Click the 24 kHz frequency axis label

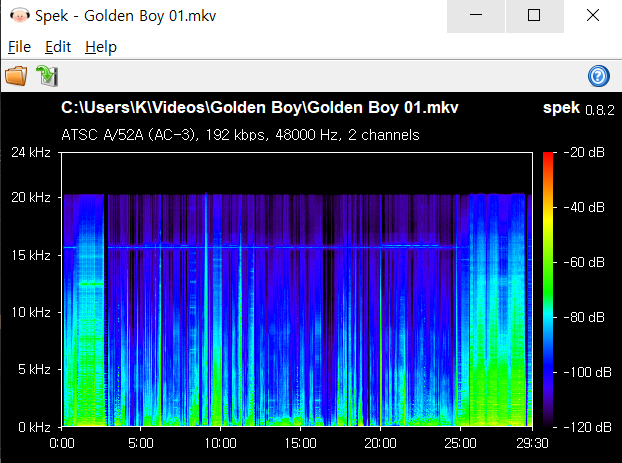[x=31, y=152]
